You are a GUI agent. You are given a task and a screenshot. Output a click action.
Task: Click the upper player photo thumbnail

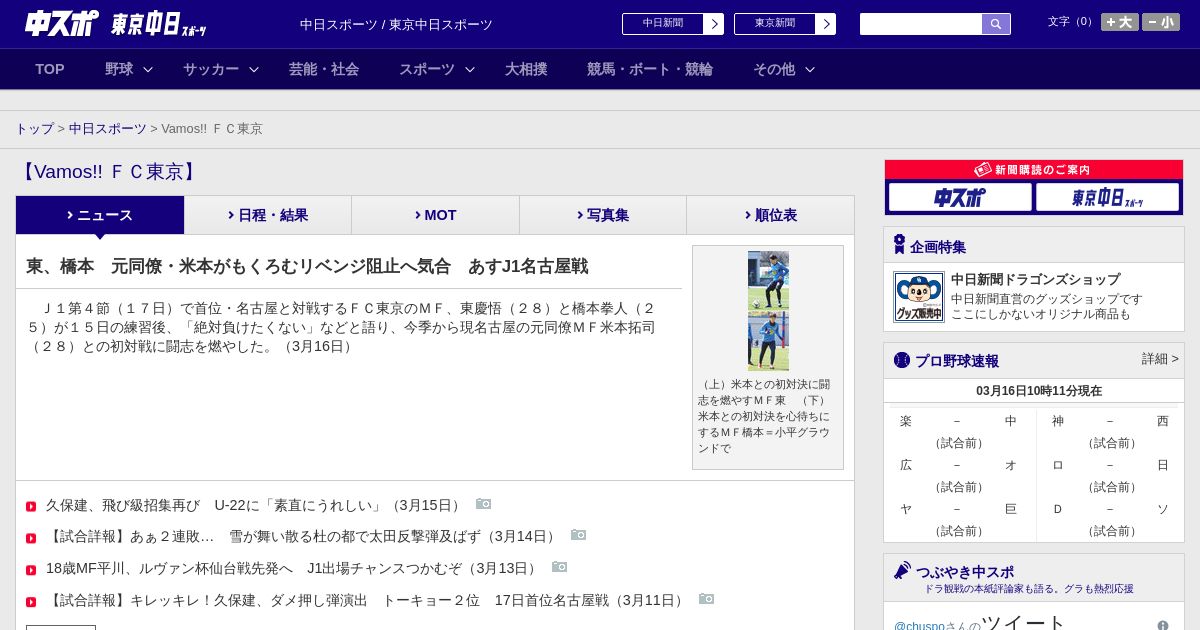(x=768, y=280)
